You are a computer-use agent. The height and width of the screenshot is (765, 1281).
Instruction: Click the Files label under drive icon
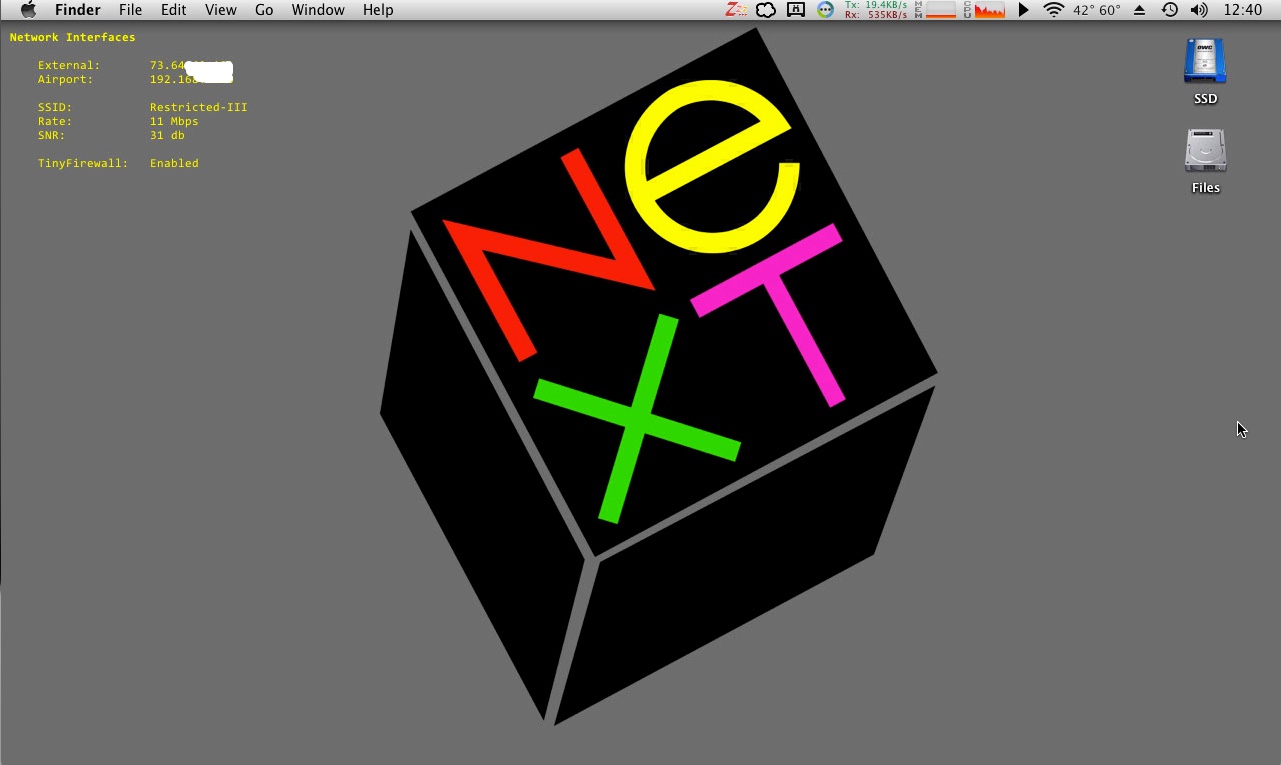click(x=1205, y=188)
